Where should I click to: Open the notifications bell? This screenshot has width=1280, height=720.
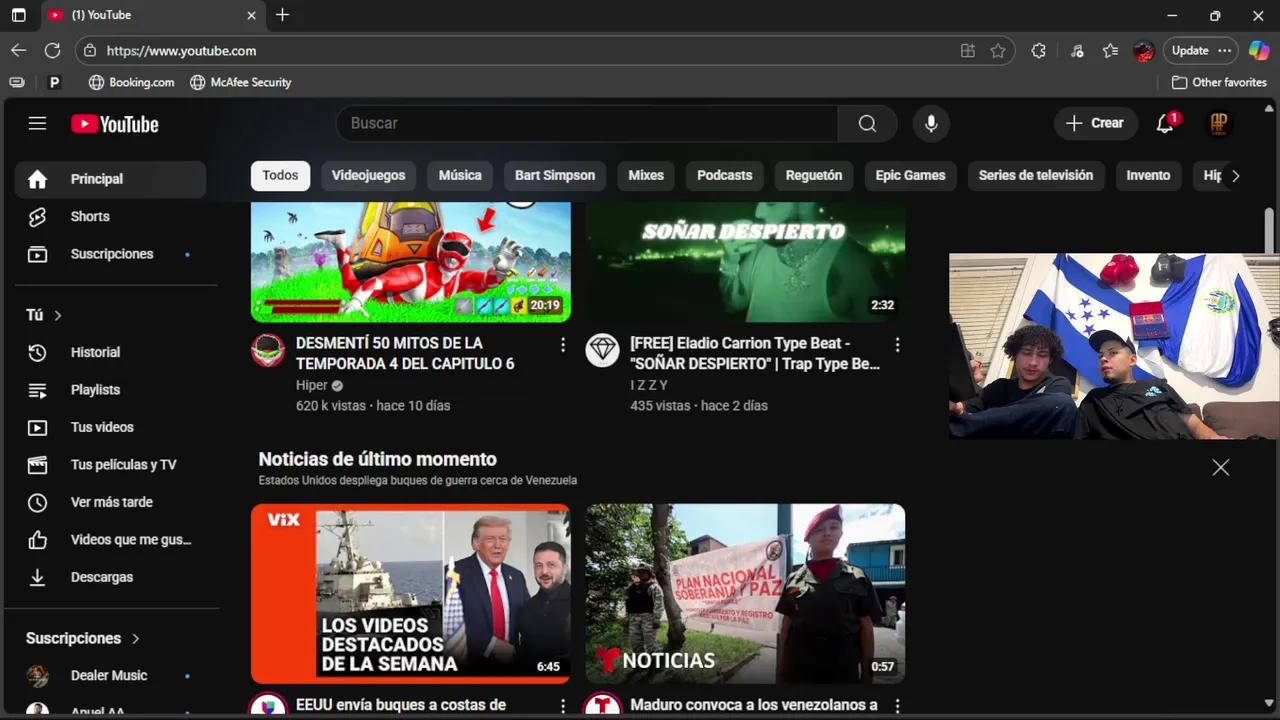1165,123
